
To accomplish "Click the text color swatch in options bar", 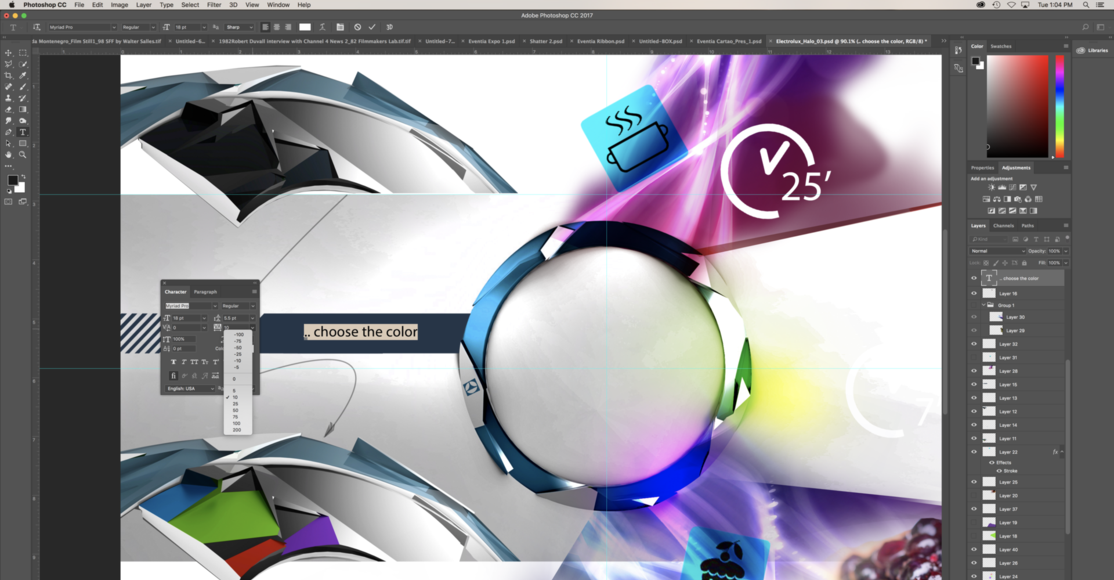I will [305, 27].
